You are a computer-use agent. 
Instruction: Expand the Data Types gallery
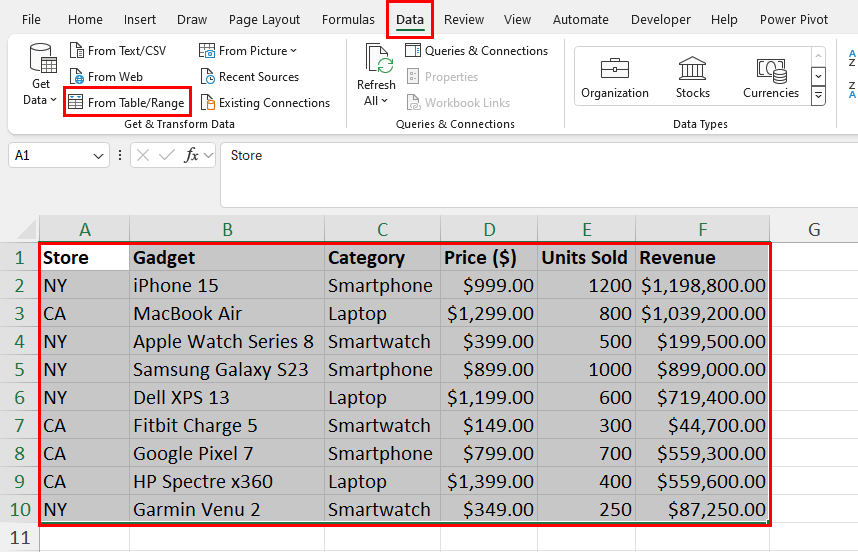[x=818, y=96]
